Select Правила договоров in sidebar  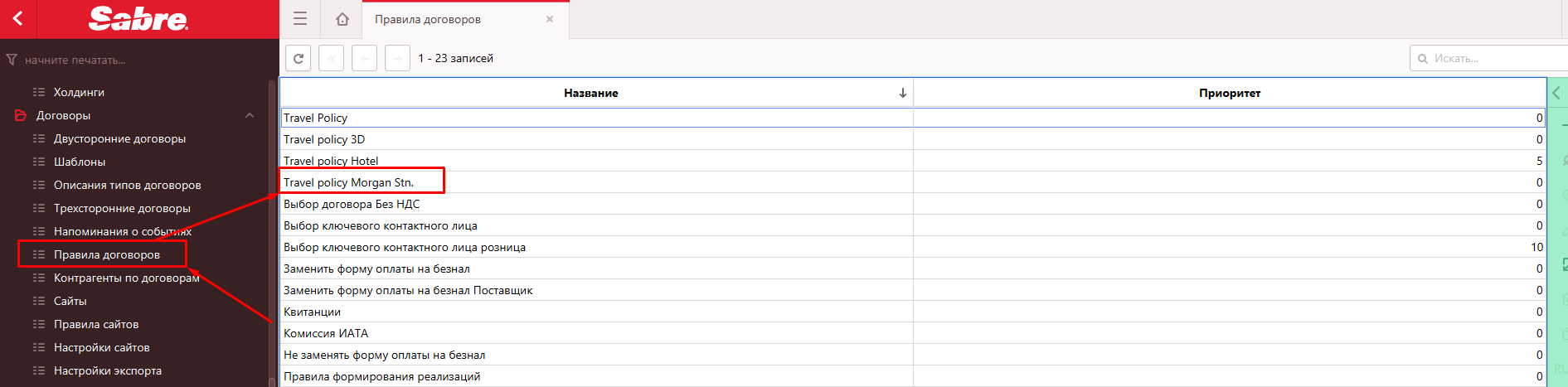click(106, 254)
